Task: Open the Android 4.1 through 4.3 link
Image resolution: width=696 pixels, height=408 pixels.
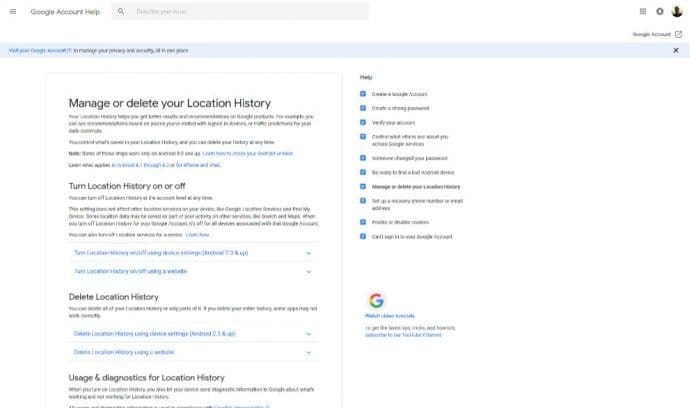Action: (140, 165)
